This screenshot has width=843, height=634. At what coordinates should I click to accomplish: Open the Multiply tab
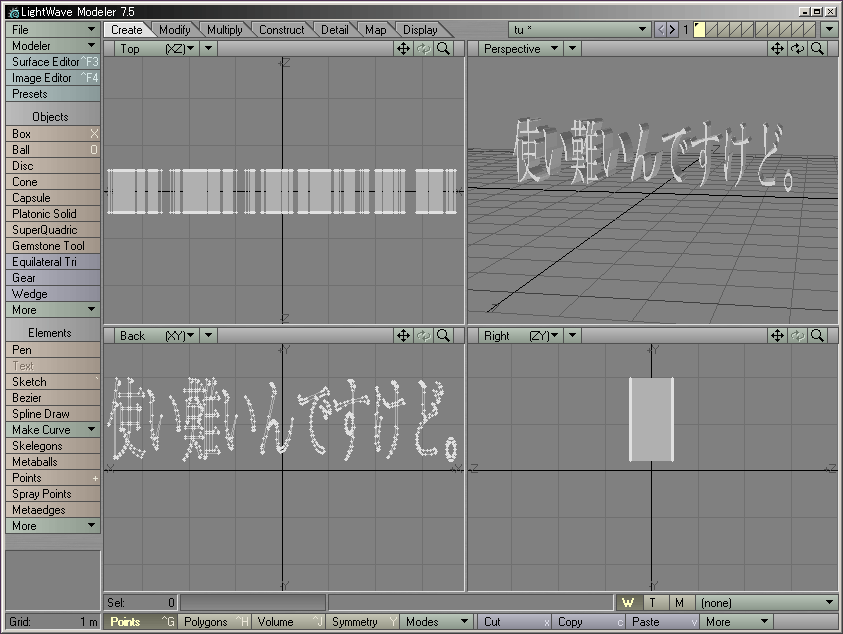coord(225,30)
